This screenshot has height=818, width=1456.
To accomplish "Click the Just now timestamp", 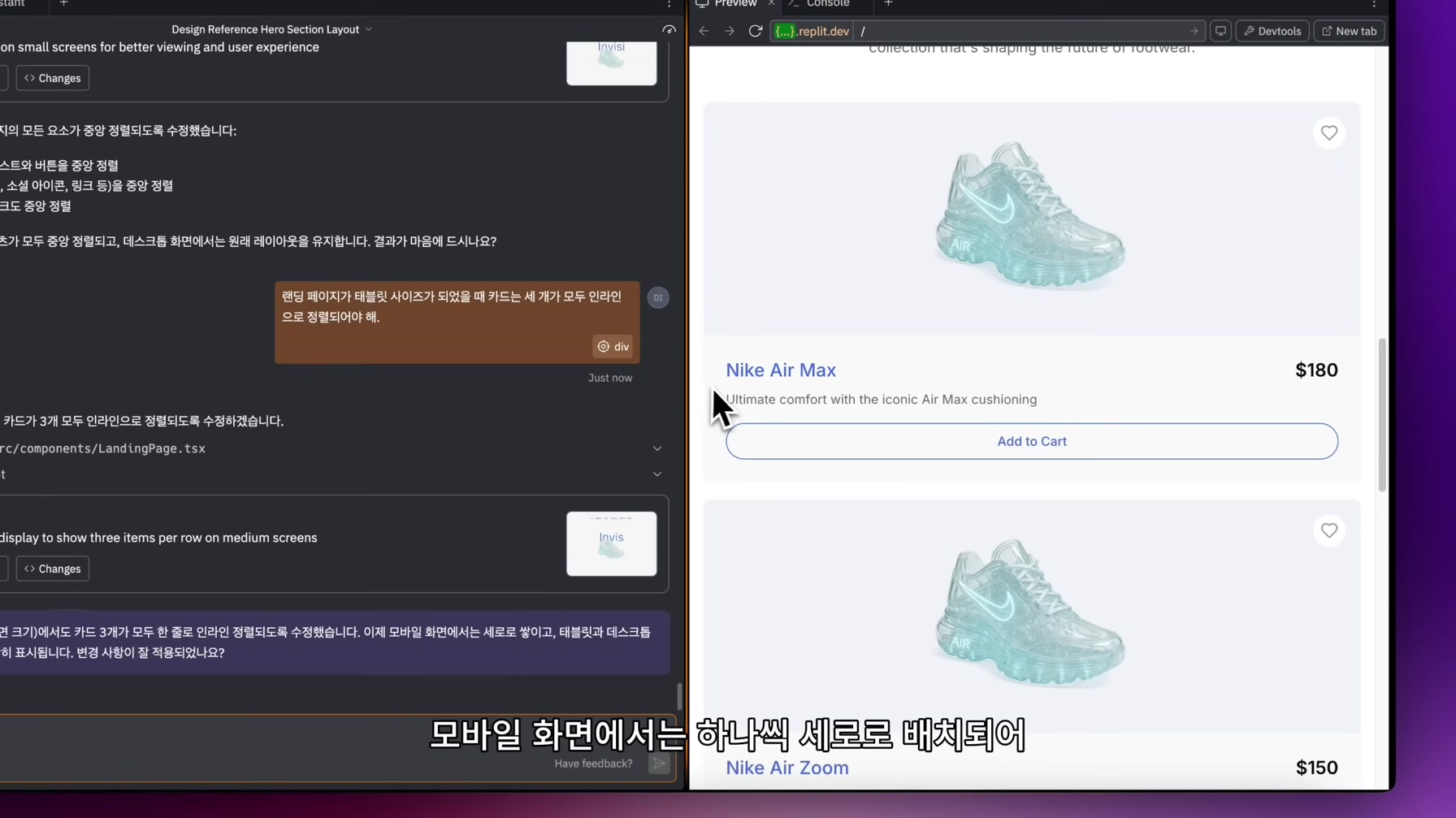I will click(x=610, y=378).
